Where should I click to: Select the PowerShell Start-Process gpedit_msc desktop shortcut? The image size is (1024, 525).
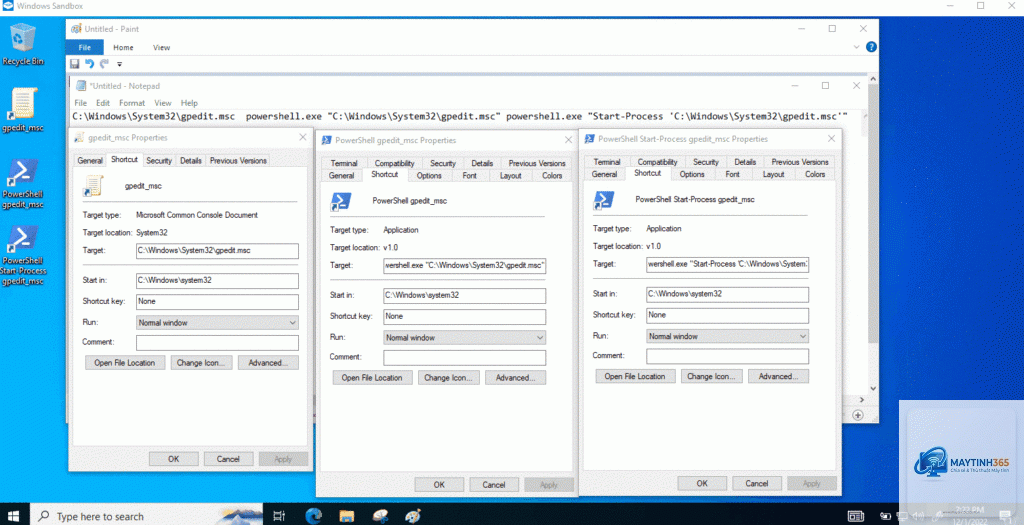(x=23, y=255)
